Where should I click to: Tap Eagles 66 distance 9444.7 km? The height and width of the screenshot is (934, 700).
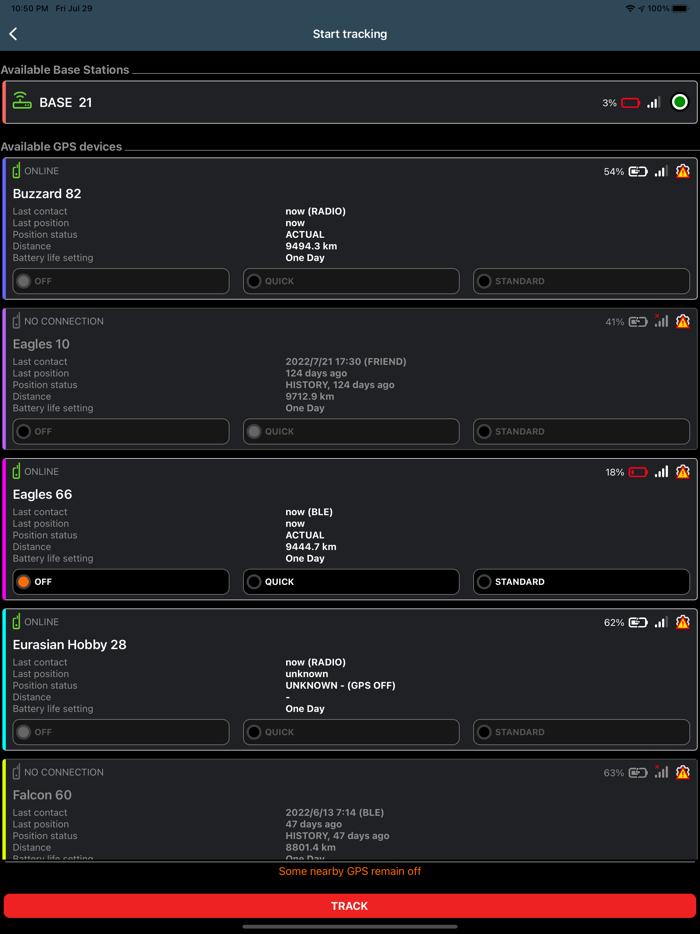[311, 547]
